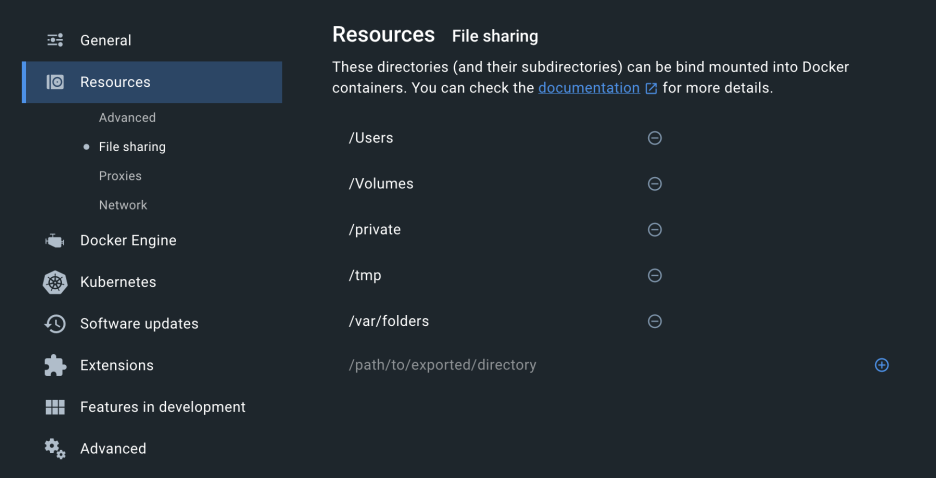Screen dimensions: 936x478
Task: Remove the /Volumes shared directory
Action: 655,184
